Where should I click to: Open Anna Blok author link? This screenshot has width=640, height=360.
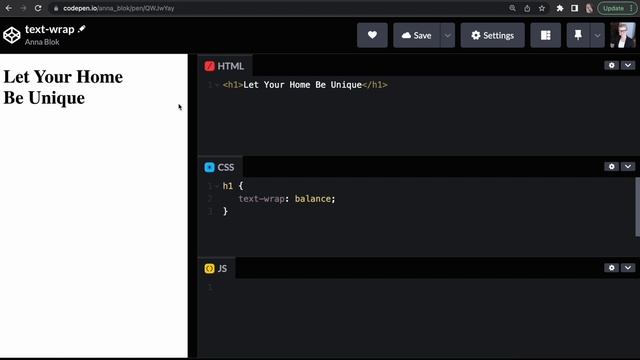click(42, 42)
